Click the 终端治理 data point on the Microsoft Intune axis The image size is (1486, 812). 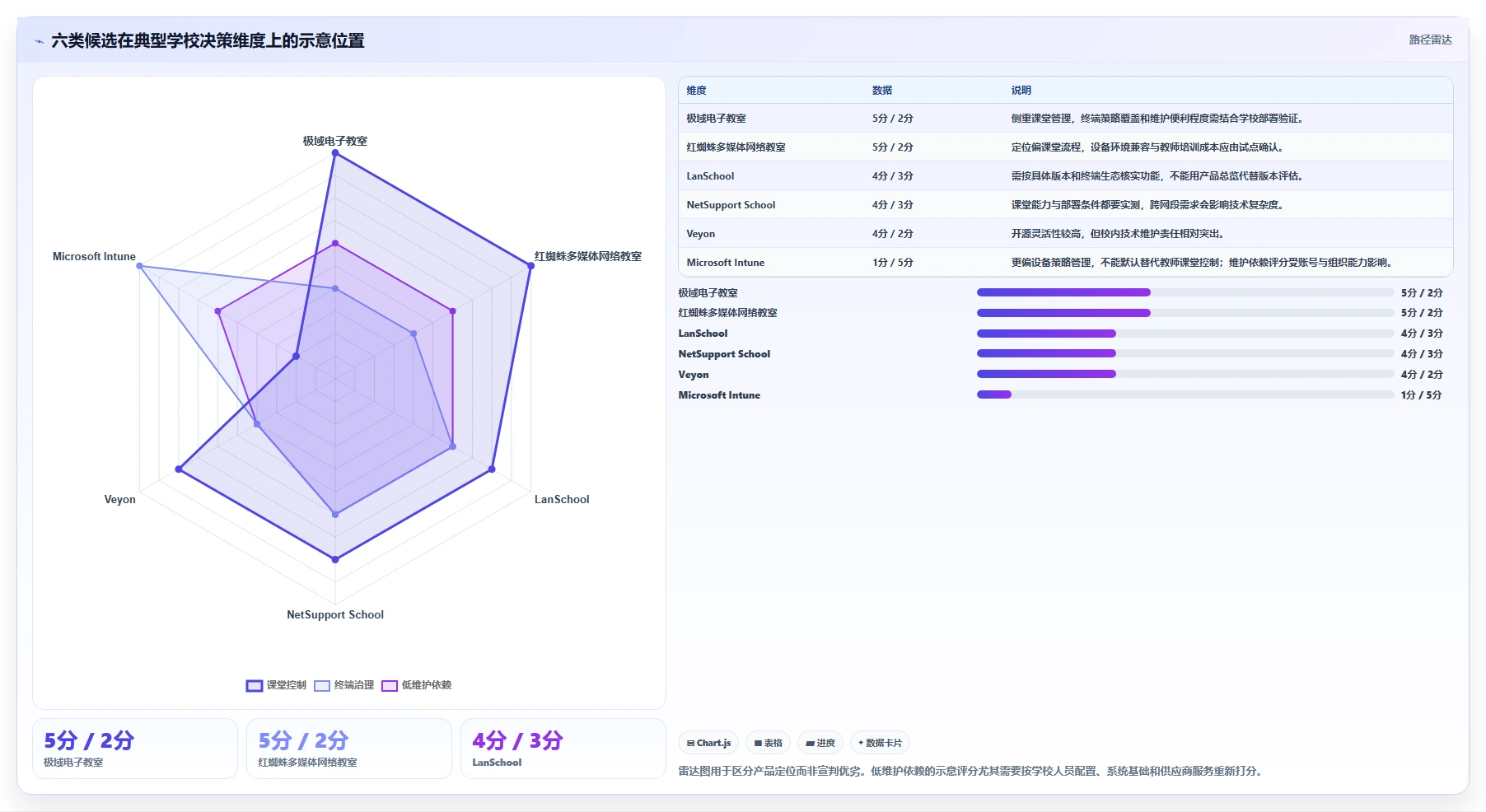[139, 266]
